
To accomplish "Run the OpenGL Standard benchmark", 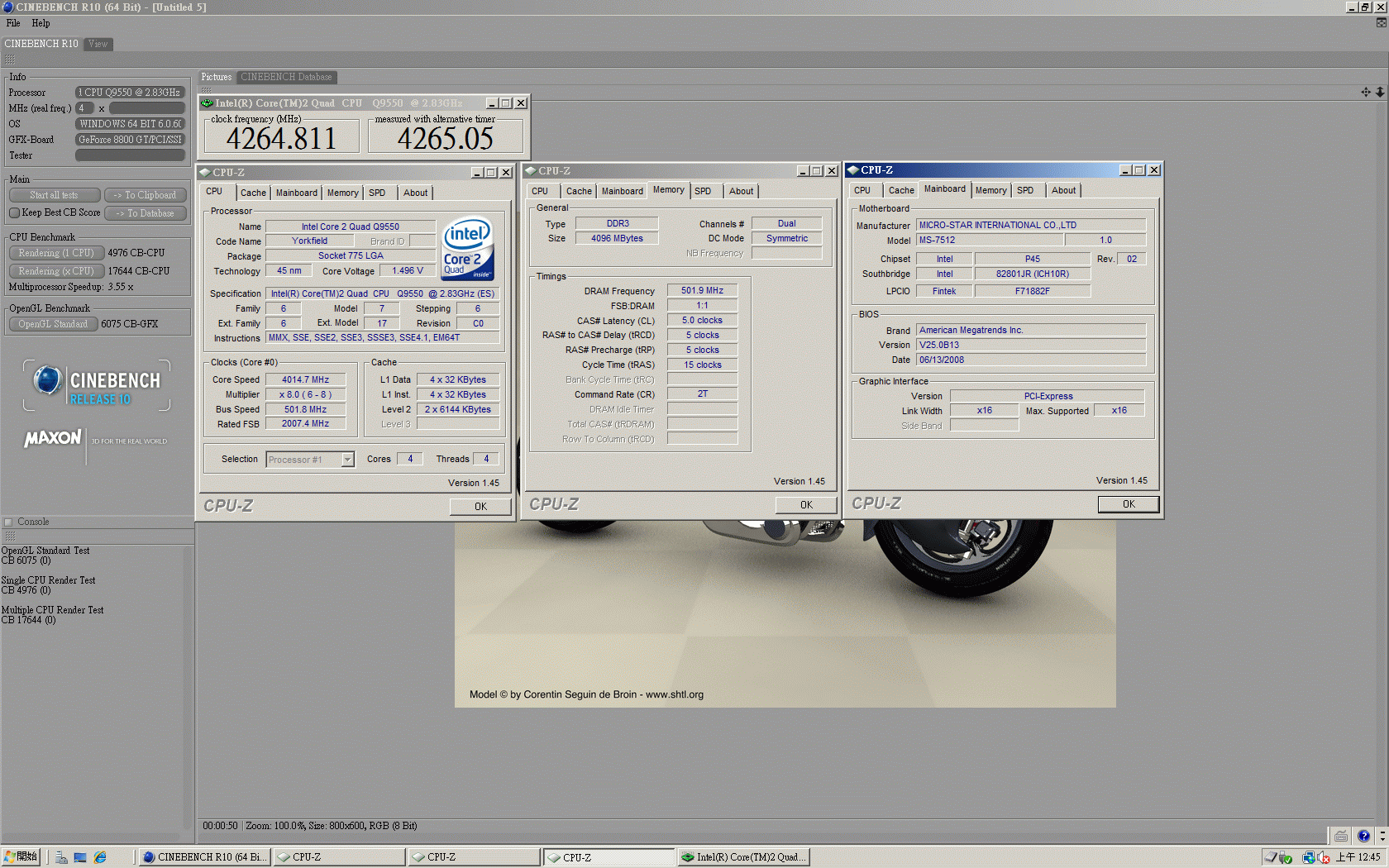I will 53,324.
